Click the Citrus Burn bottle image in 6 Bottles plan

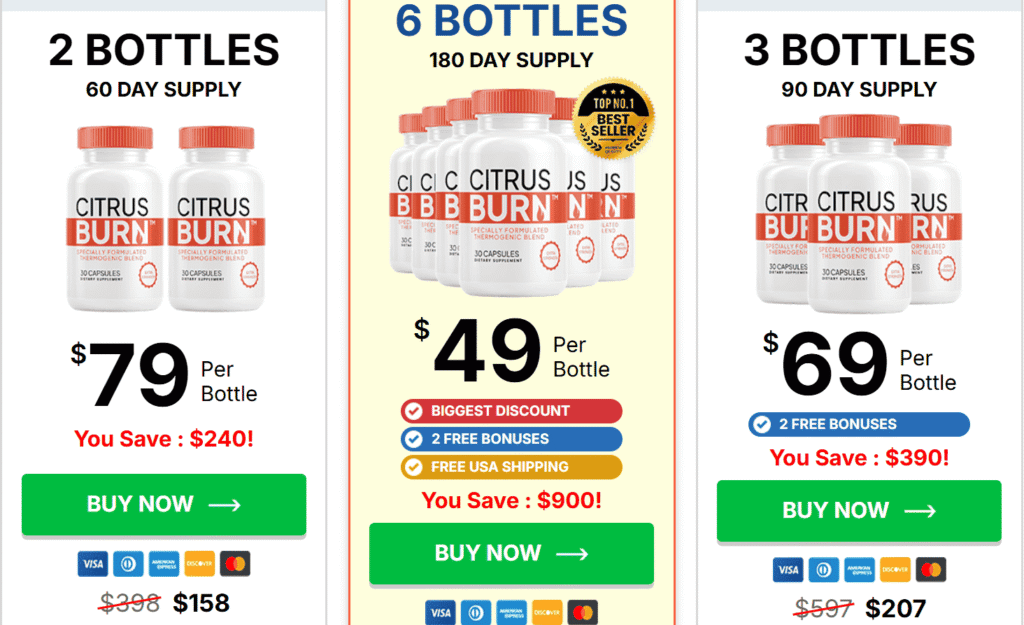click(x=511, y=200)
